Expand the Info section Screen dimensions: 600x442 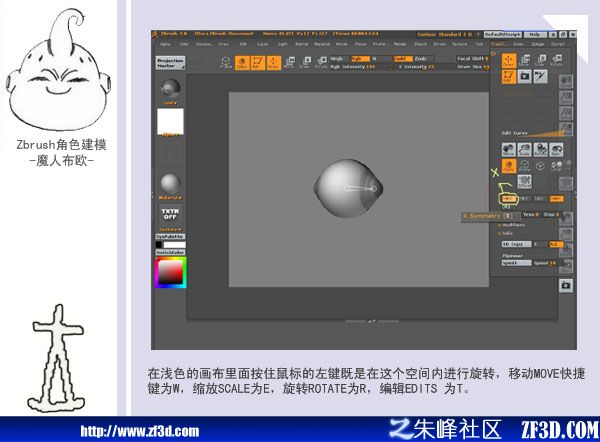(x=506, y=233)
